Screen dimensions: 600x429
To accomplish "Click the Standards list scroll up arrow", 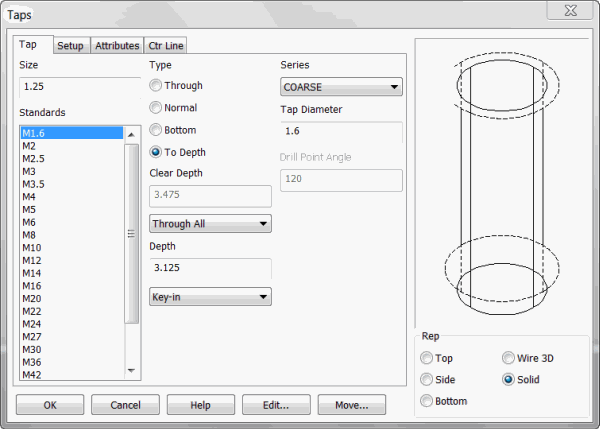I will (x=132, y=135).
